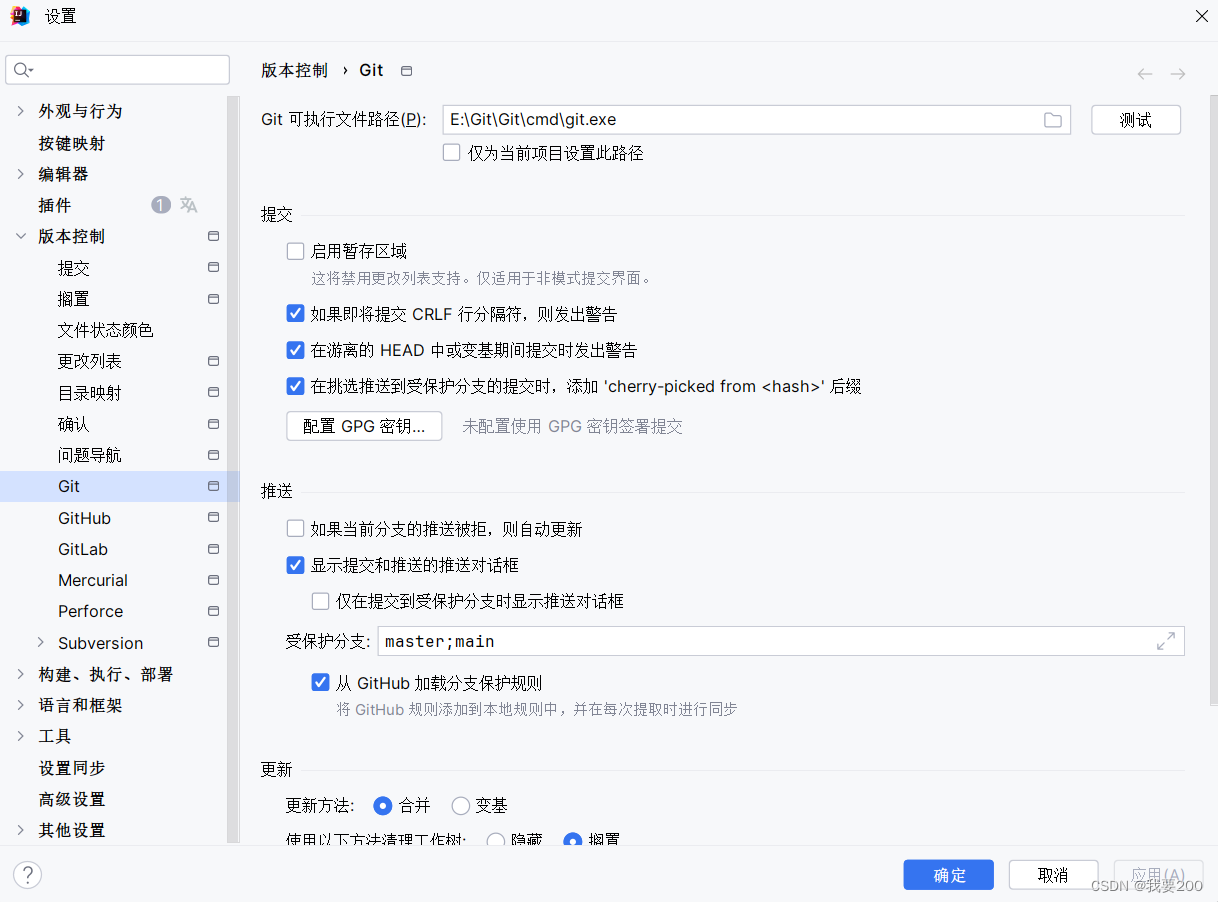Enable 仅在提交到受保护分支时显示推送对话框
Image resolution: width=1218 pixels, height=902 pixels.
[x=320, y=601]
